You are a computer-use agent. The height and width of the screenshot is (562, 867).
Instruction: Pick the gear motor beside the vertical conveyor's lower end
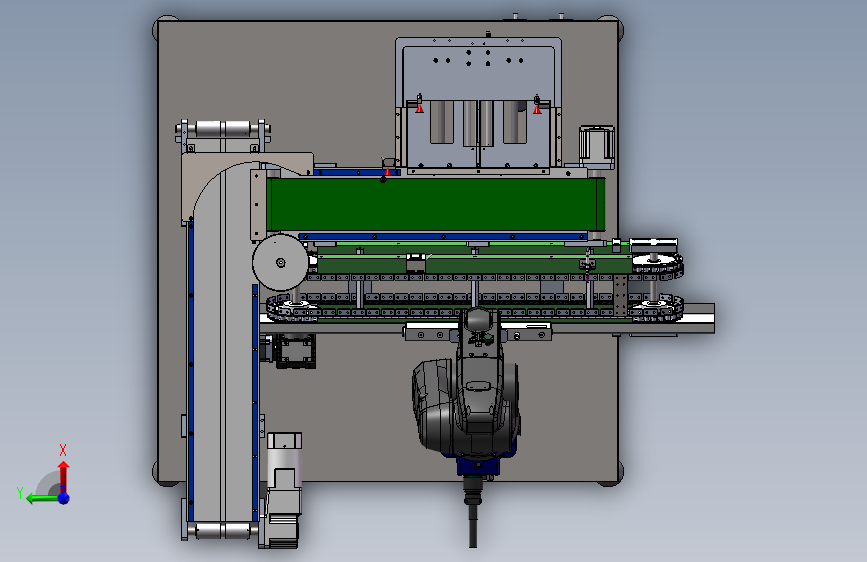(283, 490)
